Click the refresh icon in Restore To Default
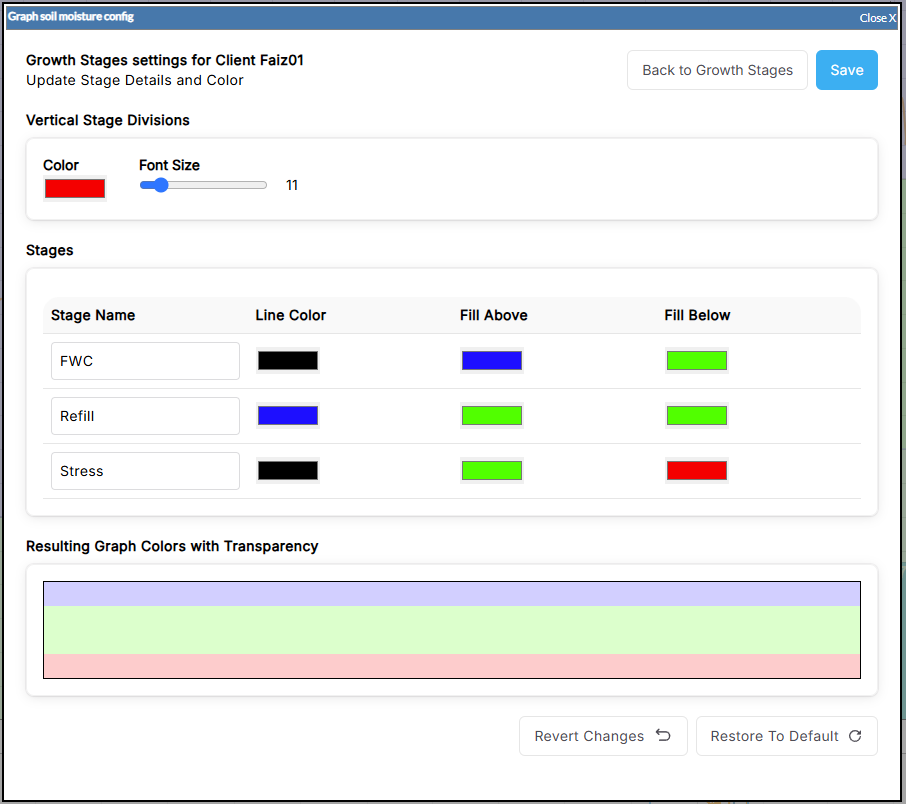This screenshot has width=906, height=804. point(855,736)
